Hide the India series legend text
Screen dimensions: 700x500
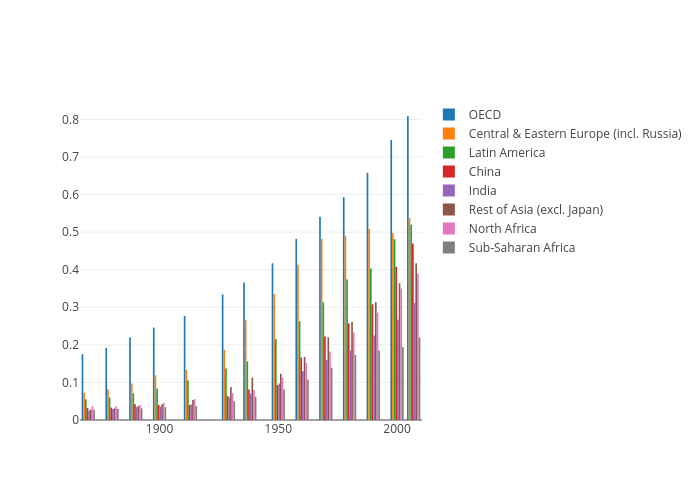(x=483, y=190)
